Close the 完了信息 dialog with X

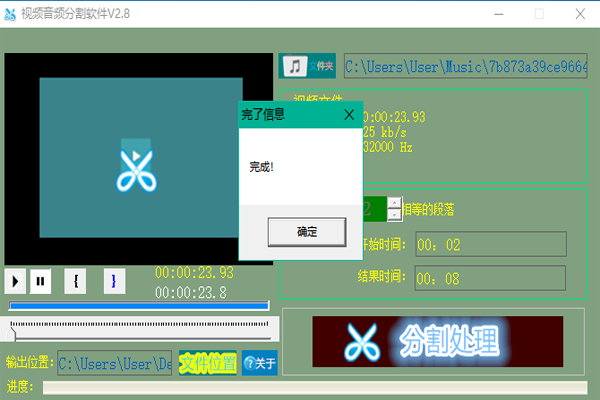[349, 115]
